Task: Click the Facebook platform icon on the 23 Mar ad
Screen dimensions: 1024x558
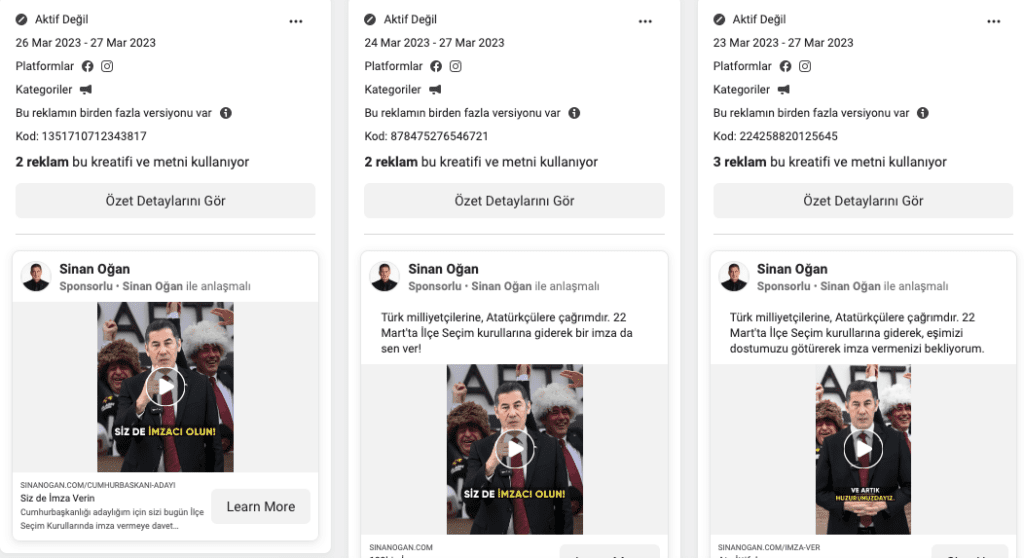Action: (x=786, y=66)
